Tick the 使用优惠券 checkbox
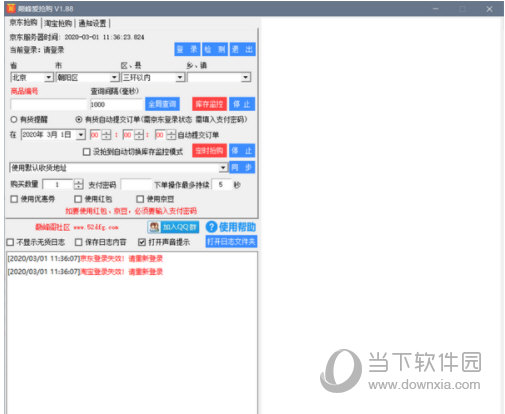 click(x=14, y=199)
